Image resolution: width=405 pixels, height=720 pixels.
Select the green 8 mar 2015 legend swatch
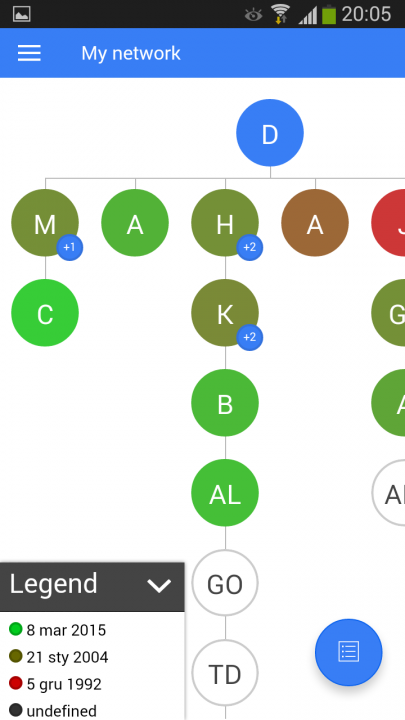coord(16,629)
